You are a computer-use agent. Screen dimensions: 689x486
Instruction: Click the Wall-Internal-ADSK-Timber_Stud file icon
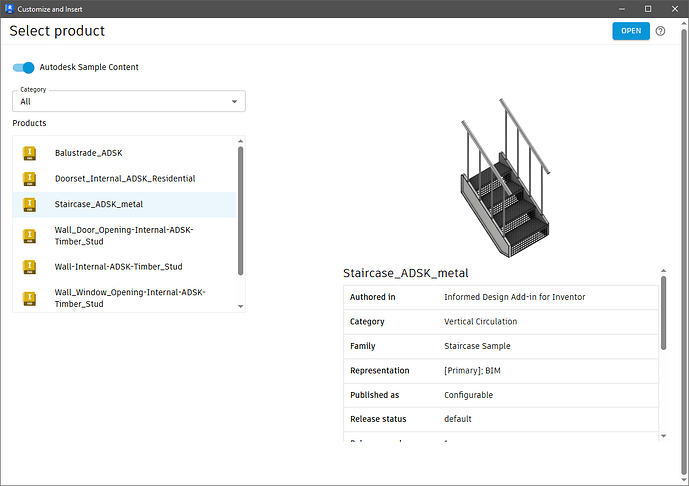tap(29, 267)
